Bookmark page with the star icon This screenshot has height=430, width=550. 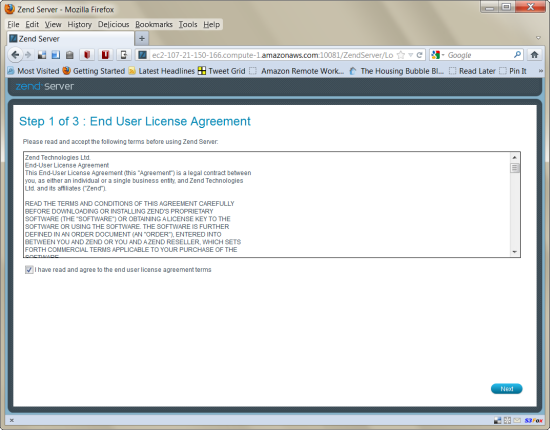coord(401,55)
